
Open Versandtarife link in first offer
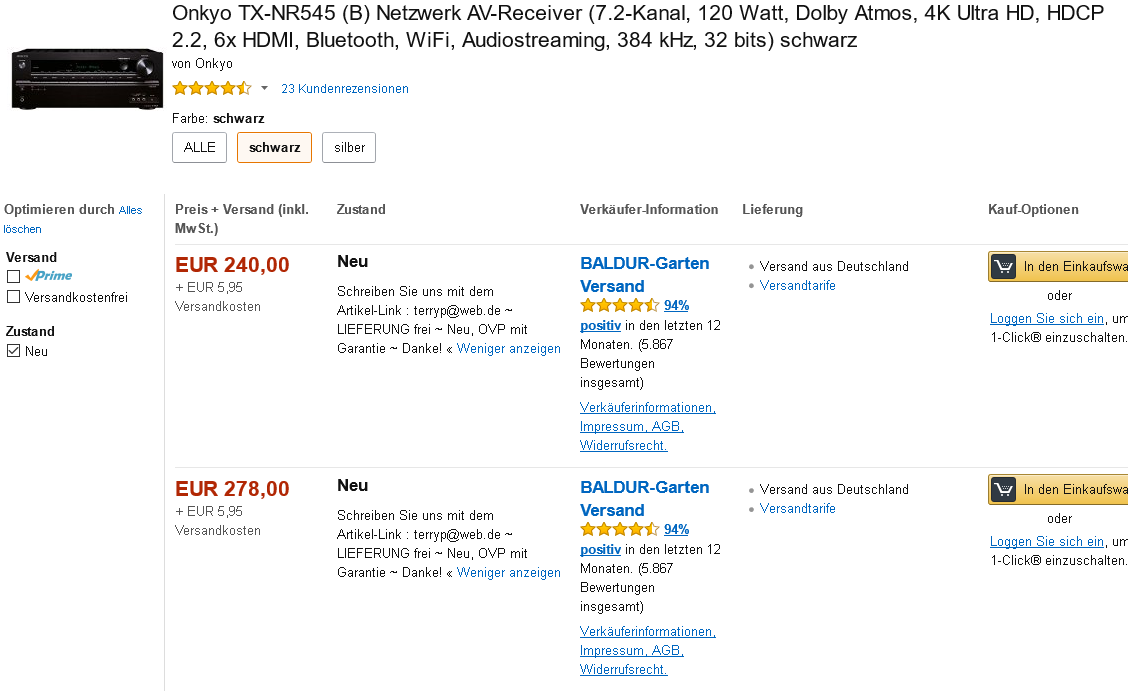(797, 285)
